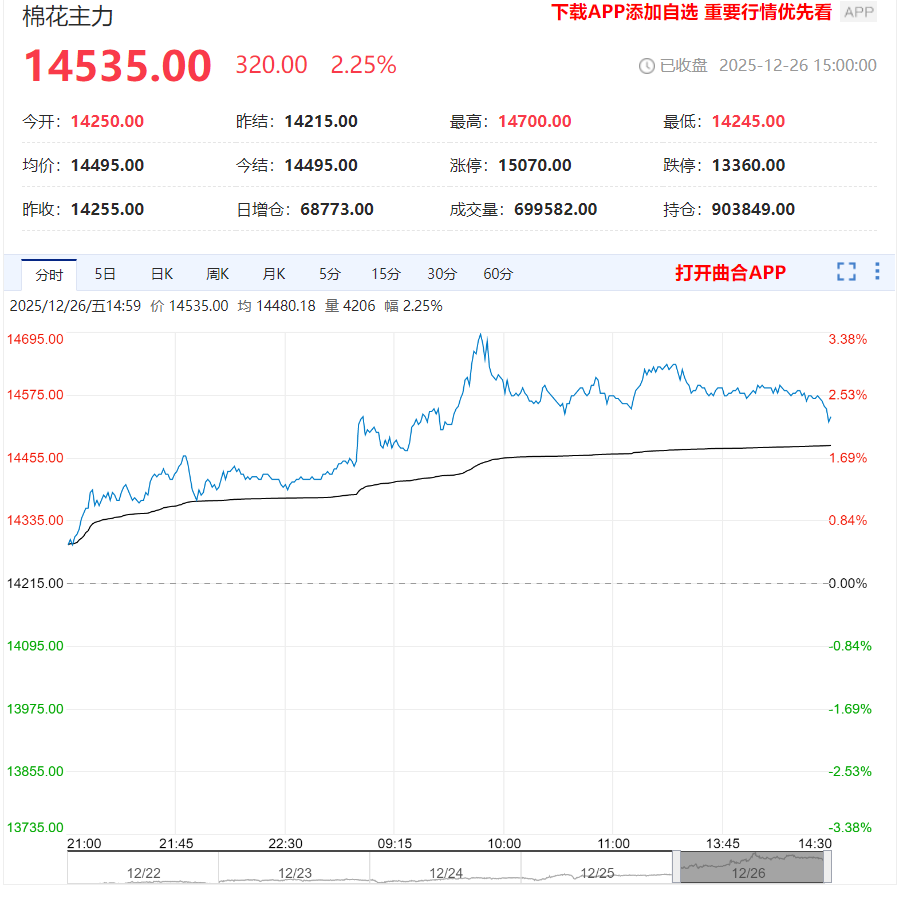The image size is (912, 899).
Task: Show the 月K chart
Action: pos(274,274)
